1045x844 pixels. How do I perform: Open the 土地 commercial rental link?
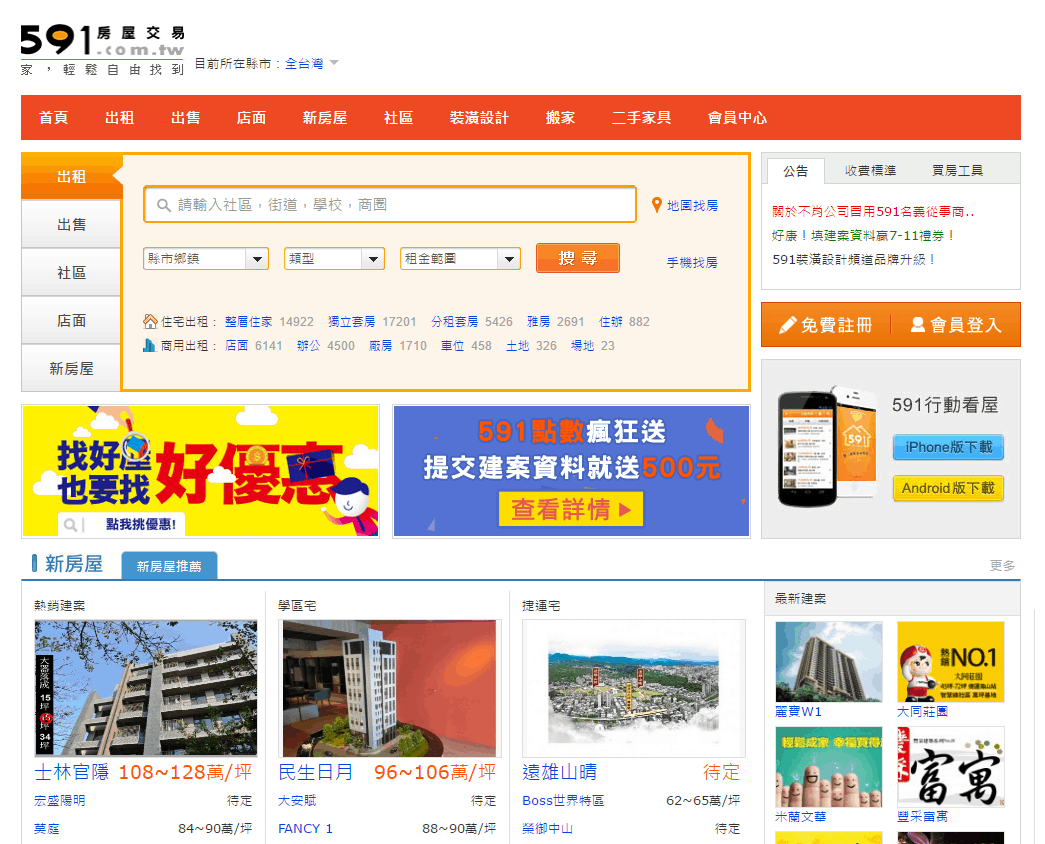tap(517, 345)
